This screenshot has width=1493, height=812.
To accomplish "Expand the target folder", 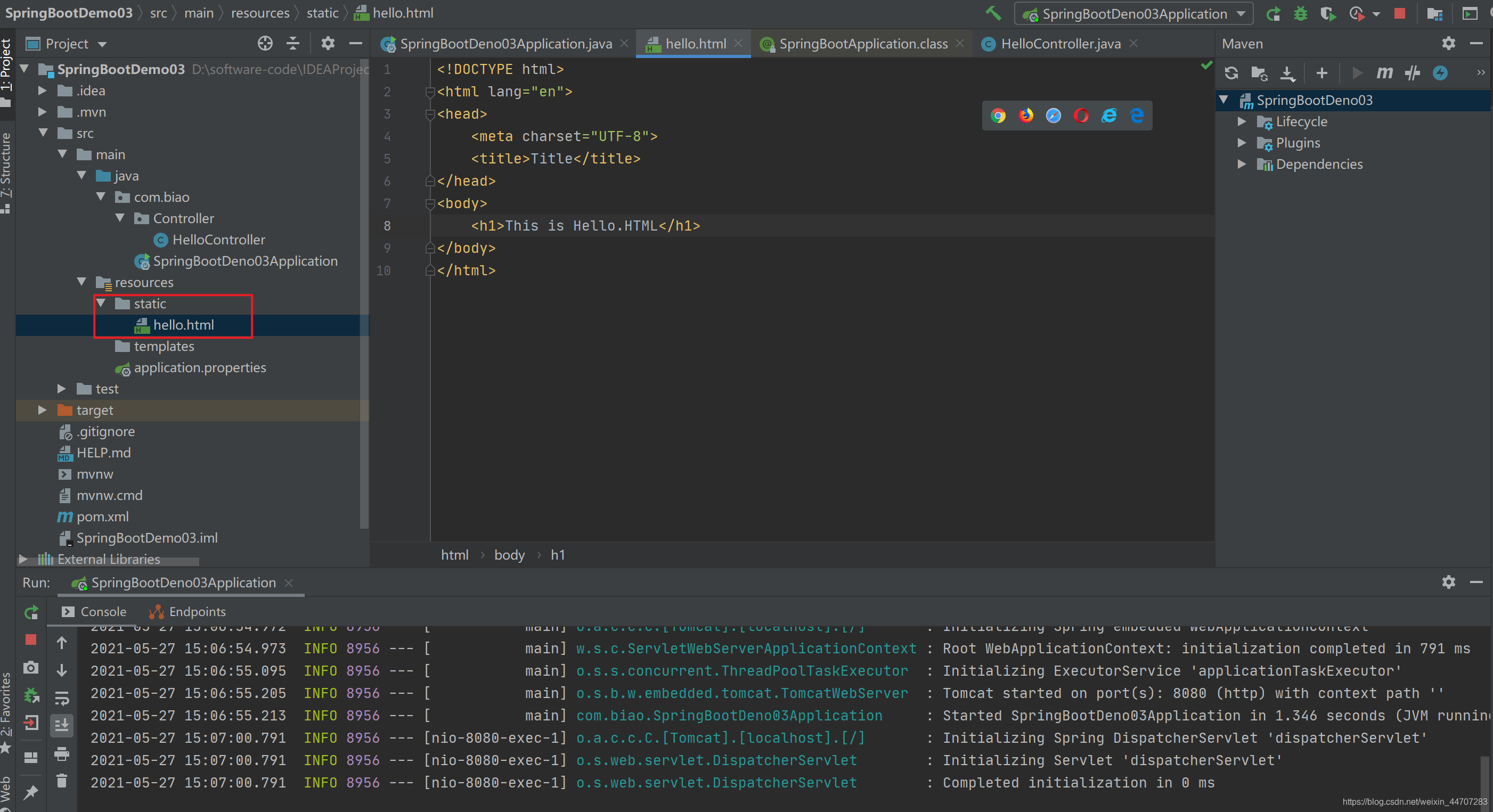I will tap(42, 410).
